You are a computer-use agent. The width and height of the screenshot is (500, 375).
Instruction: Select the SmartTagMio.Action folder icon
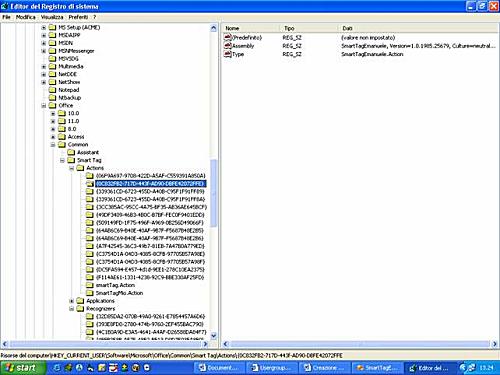(90, 293)
